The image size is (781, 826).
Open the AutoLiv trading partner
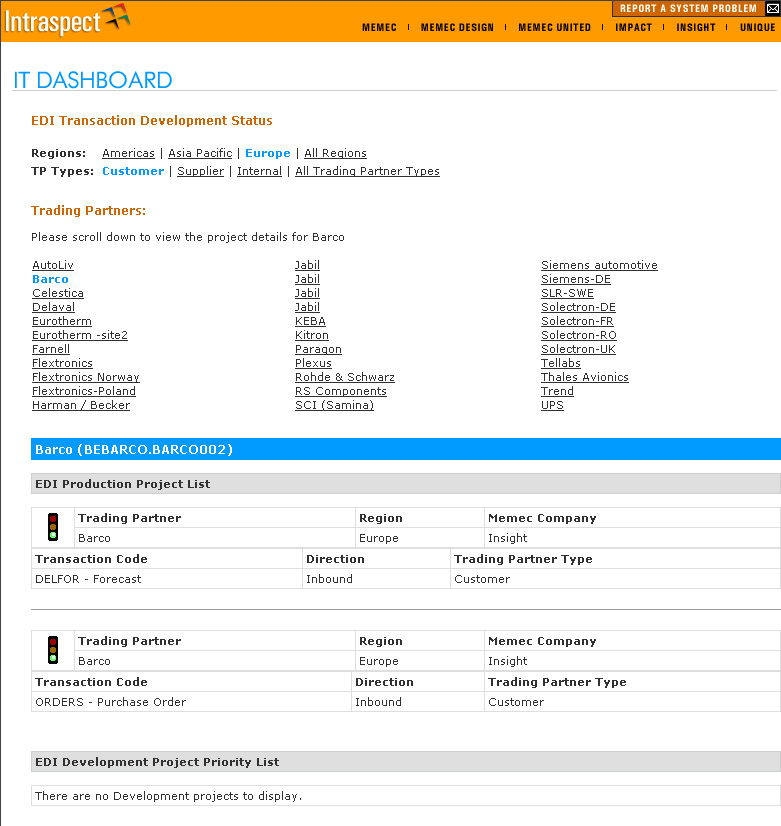(x=53, y=265)
